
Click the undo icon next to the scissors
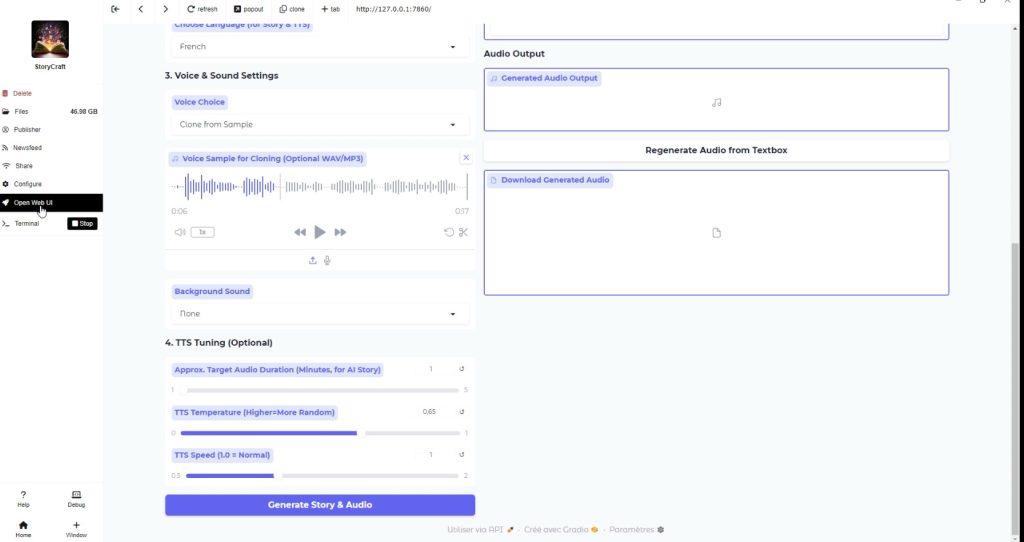click(449, 232)
